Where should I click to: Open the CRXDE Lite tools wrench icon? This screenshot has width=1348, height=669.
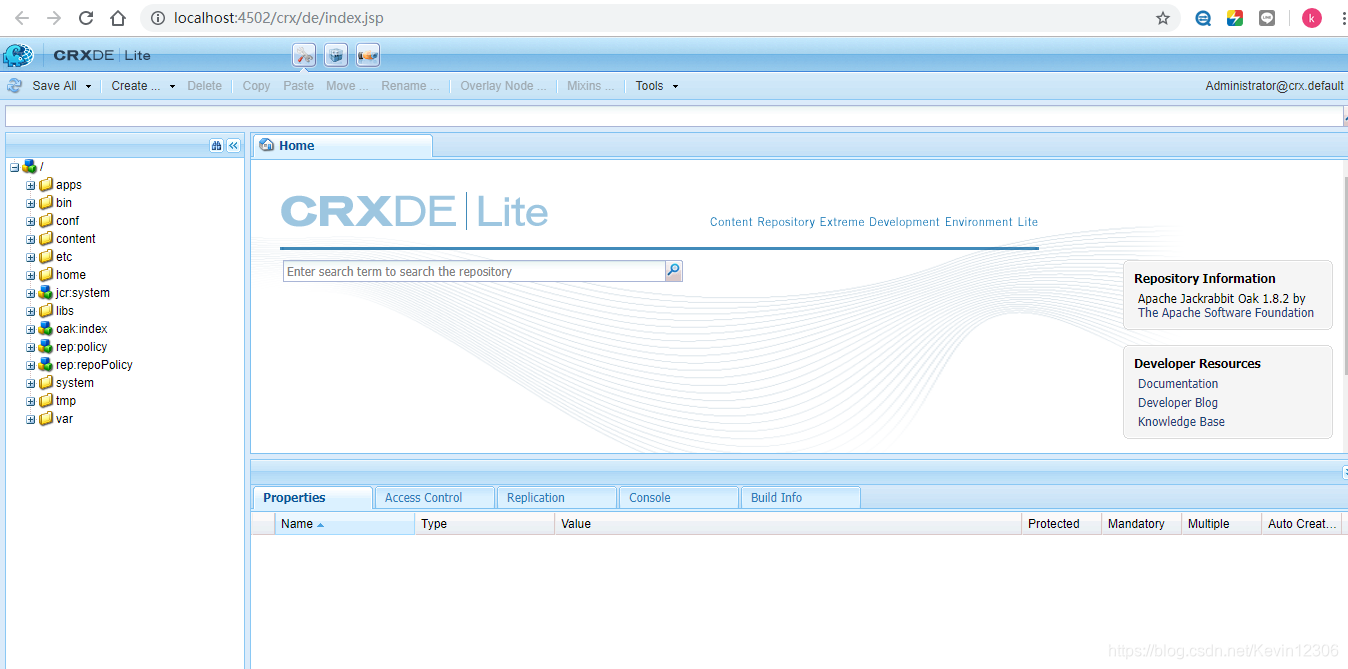point(304,55)
